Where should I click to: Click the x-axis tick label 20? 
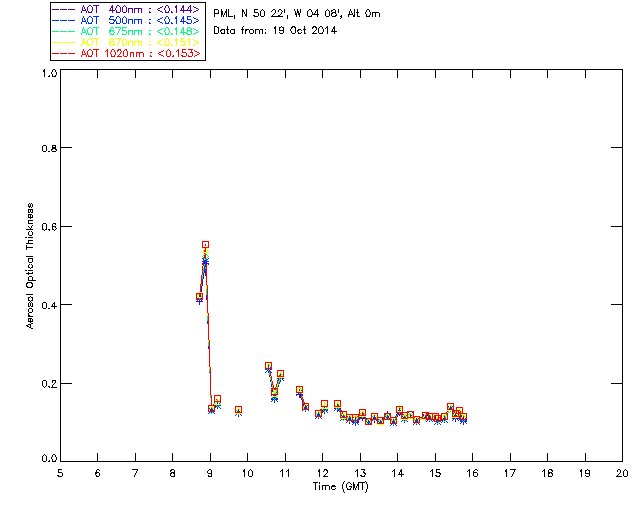coord(622,473)
